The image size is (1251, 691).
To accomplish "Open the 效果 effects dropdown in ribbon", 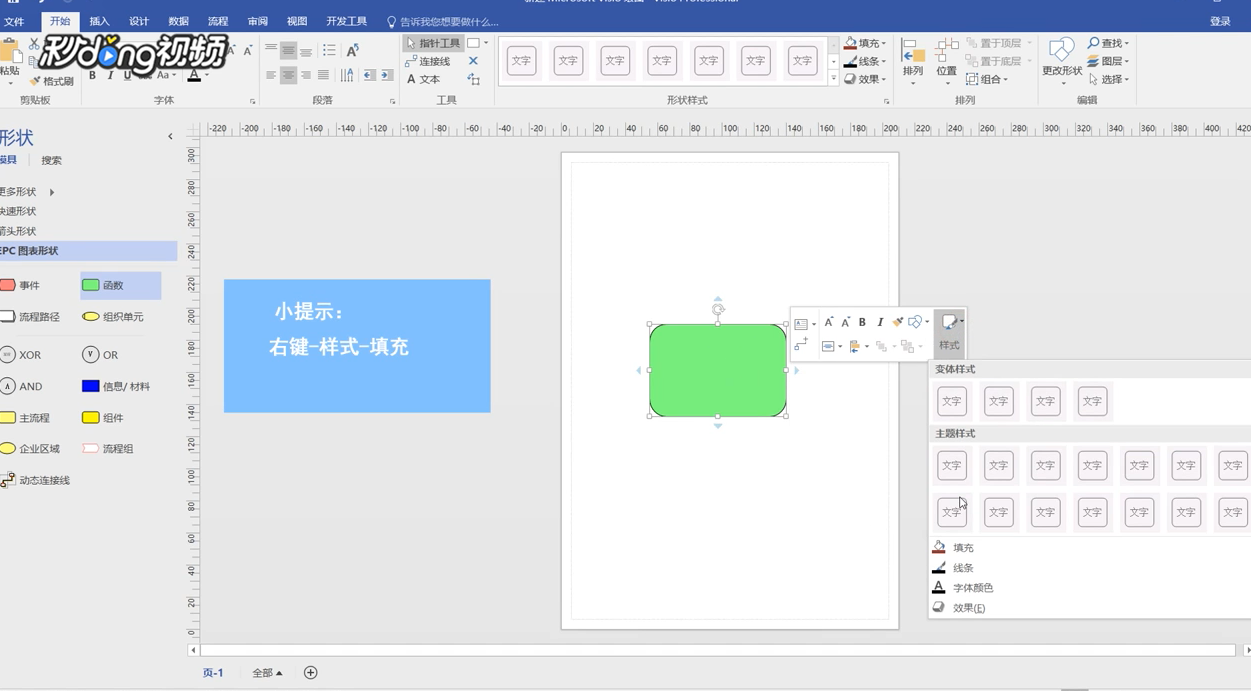I will click(x=865, y=79).
